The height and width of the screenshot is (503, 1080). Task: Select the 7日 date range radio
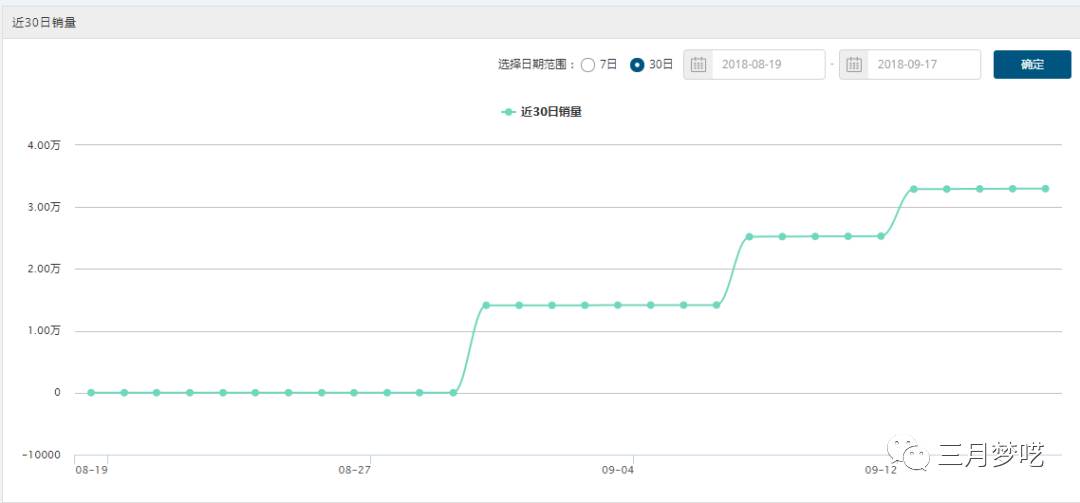pos(588,65)
